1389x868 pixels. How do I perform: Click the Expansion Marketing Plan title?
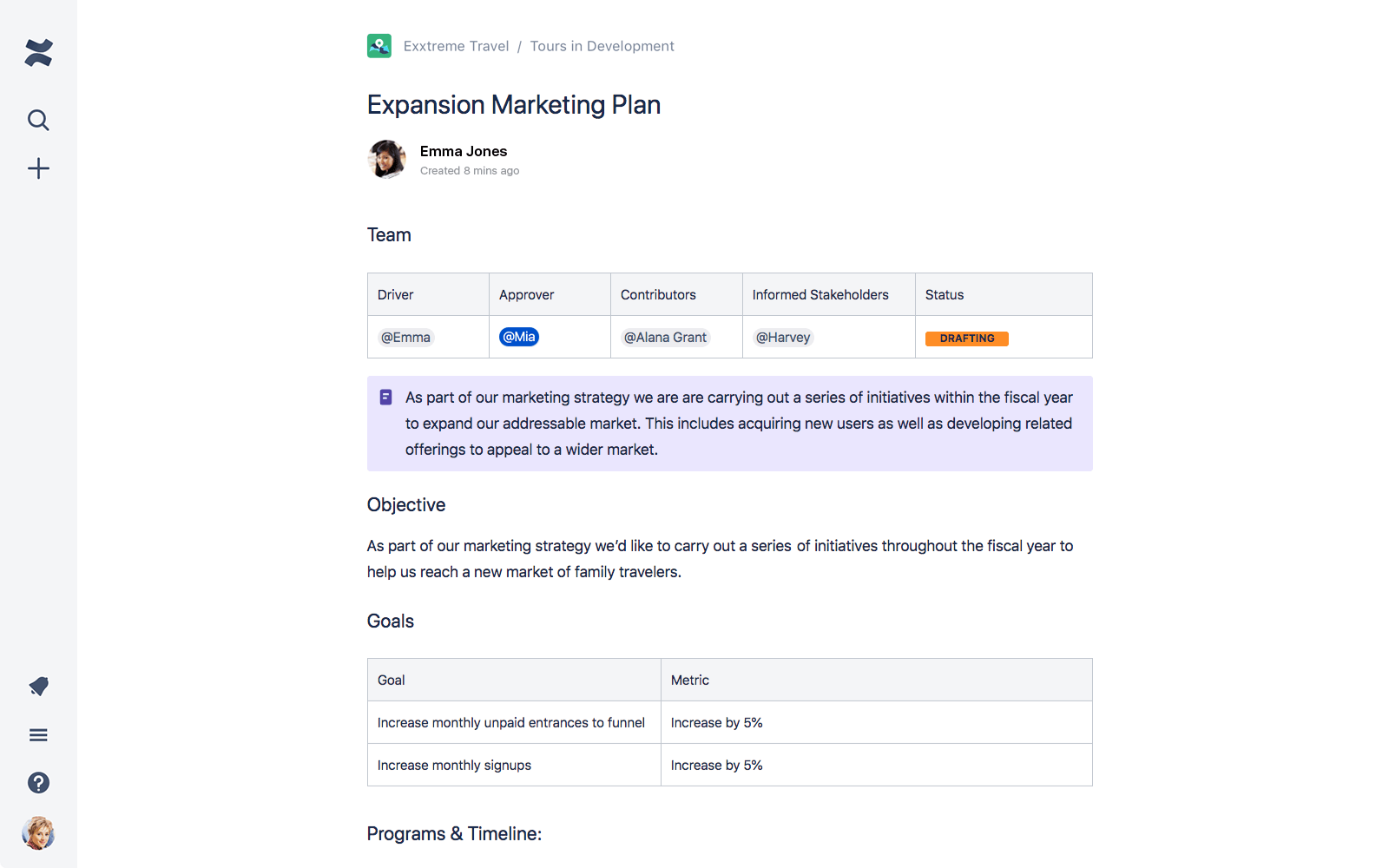point(514,105)
